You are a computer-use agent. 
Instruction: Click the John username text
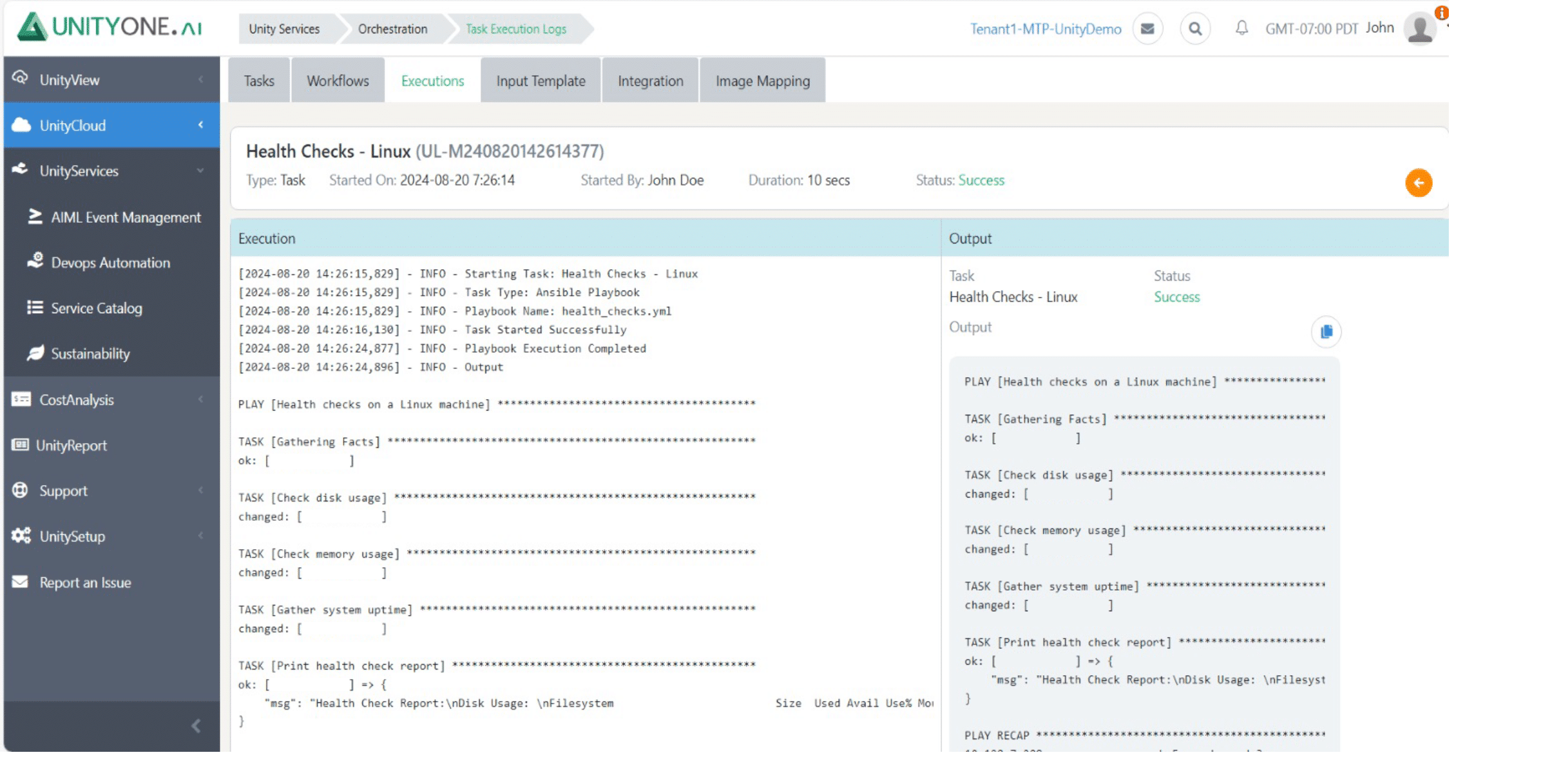(1380, 28)
